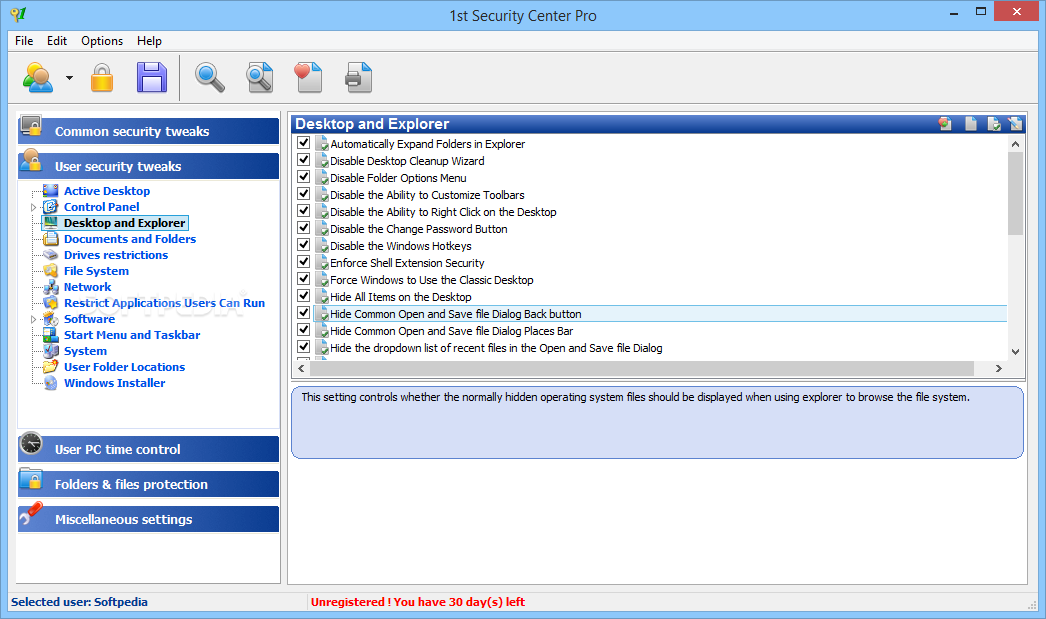Click the heart favorites toolbar icon
Screen dimensions: 1046x619
point(308,77)
